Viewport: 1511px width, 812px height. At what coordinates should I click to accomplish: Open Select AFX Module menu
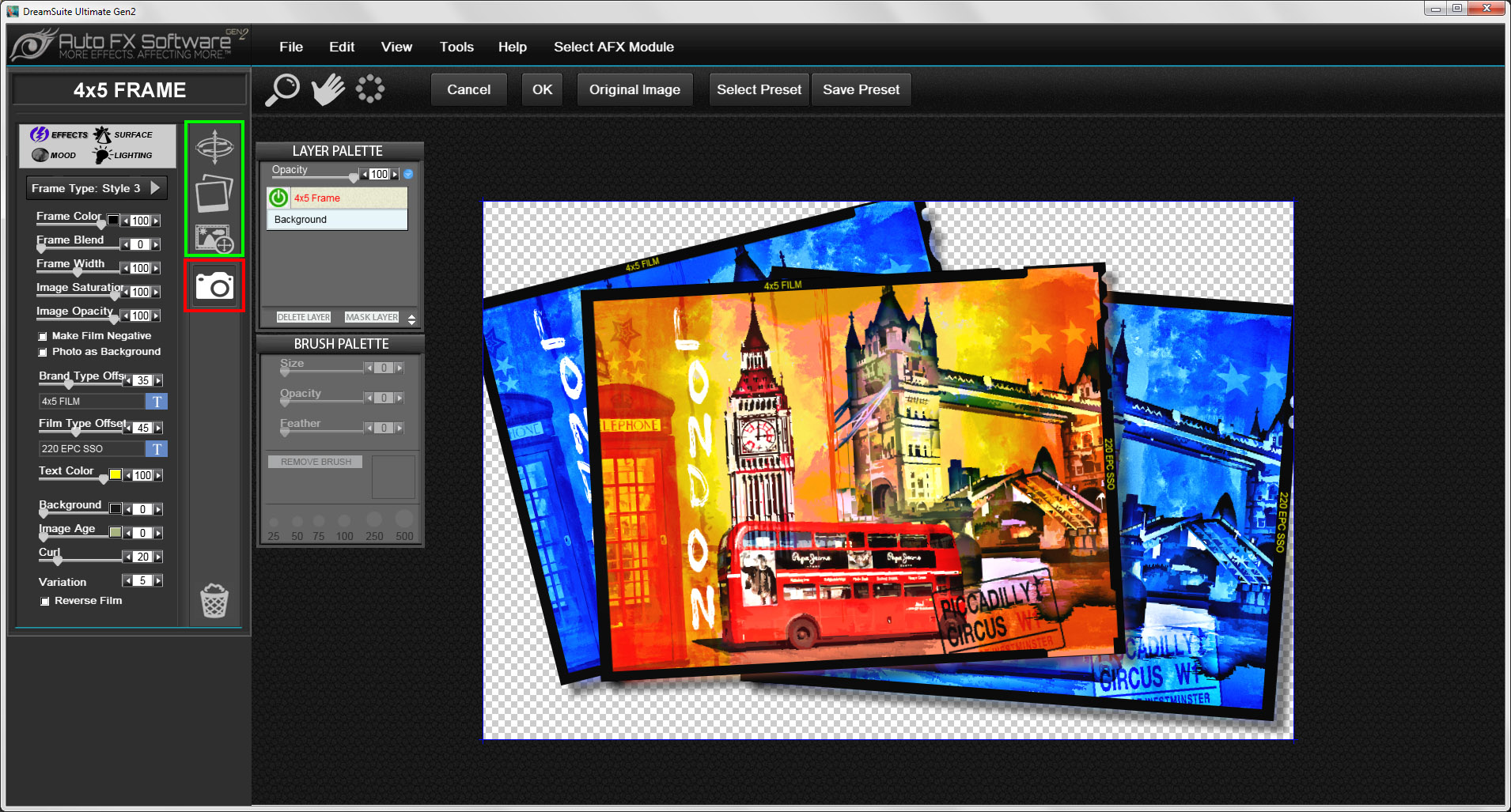614,47
